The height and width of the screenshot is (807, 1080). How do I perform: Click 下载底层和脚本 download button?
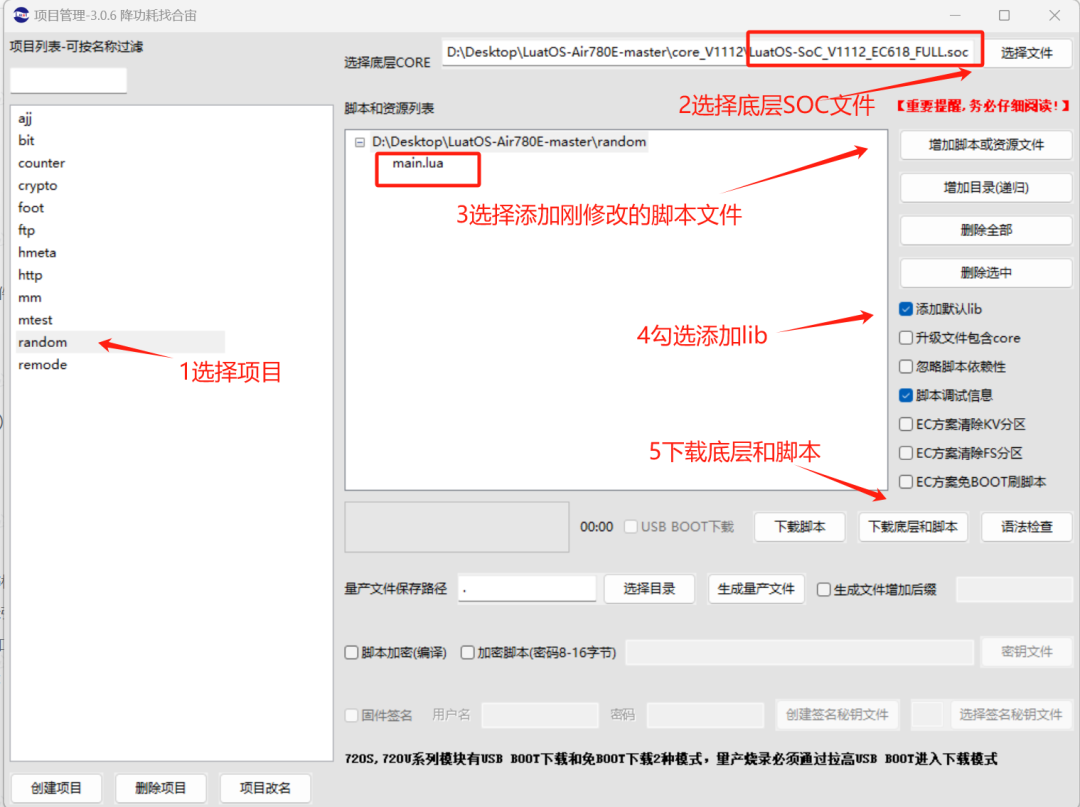point(913,527)
